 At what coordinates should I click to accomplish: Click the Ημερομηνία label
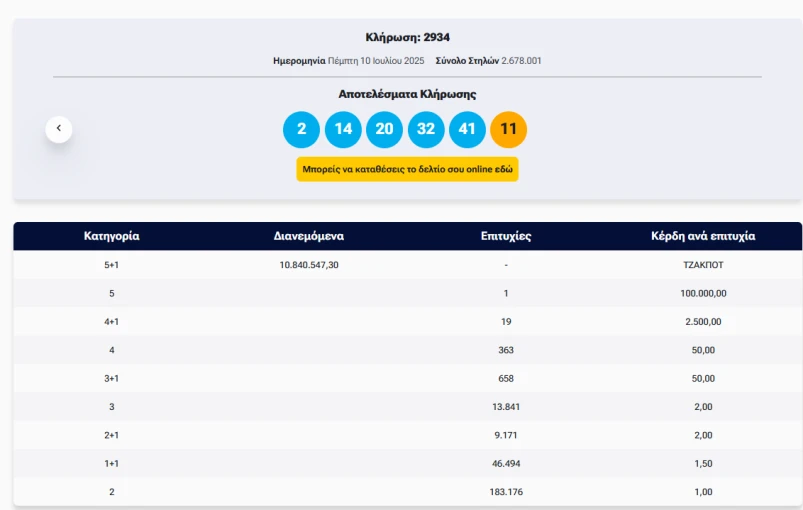(299, 60)
